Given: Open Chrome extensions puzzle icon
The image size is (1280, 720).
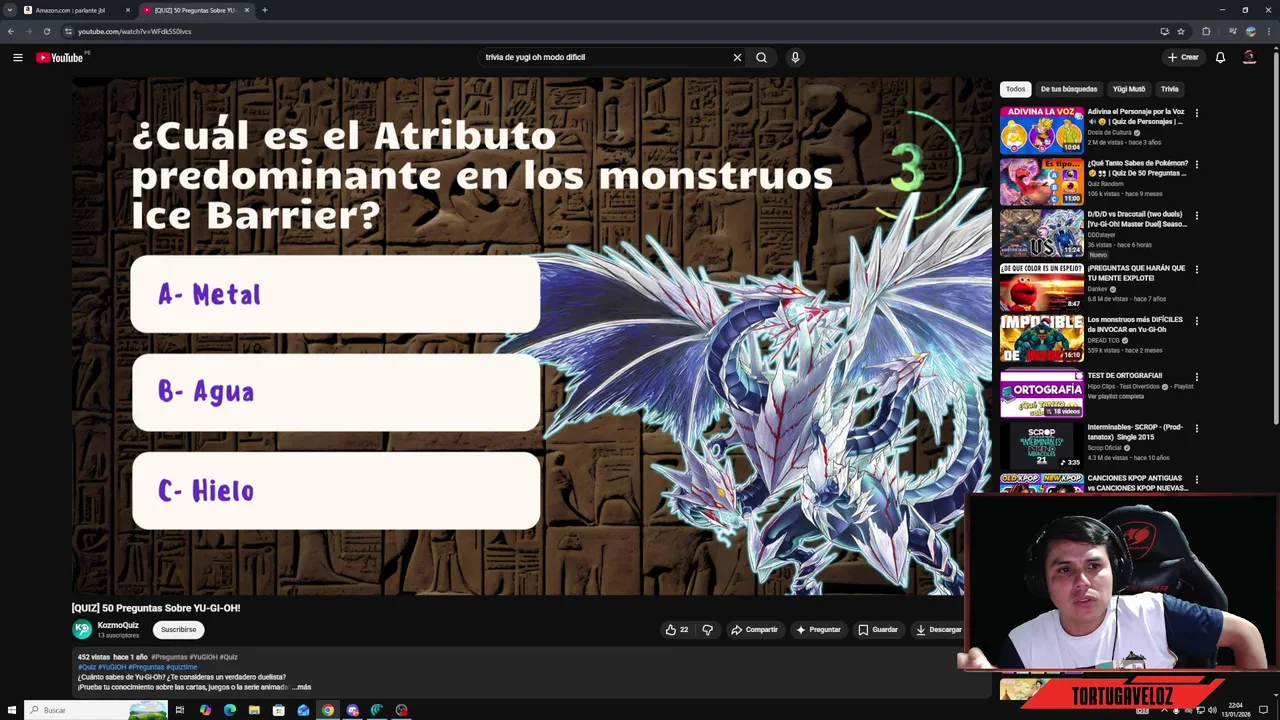Looking at the screenshot, I should (x=1206, y=31).
